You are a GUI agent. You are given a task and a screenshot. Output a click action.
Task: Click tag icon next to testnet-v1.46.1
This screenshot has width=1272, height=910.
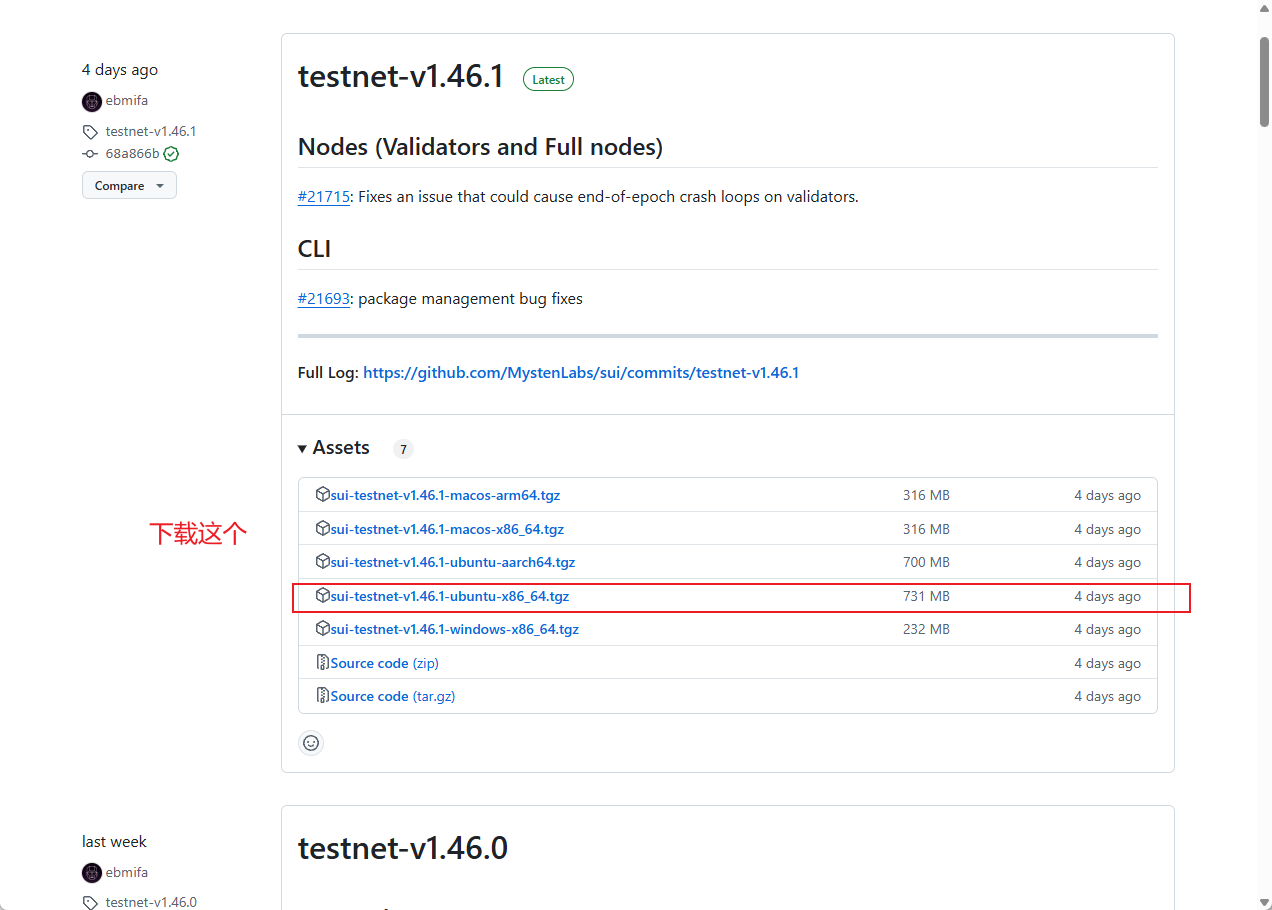[90, 132]
